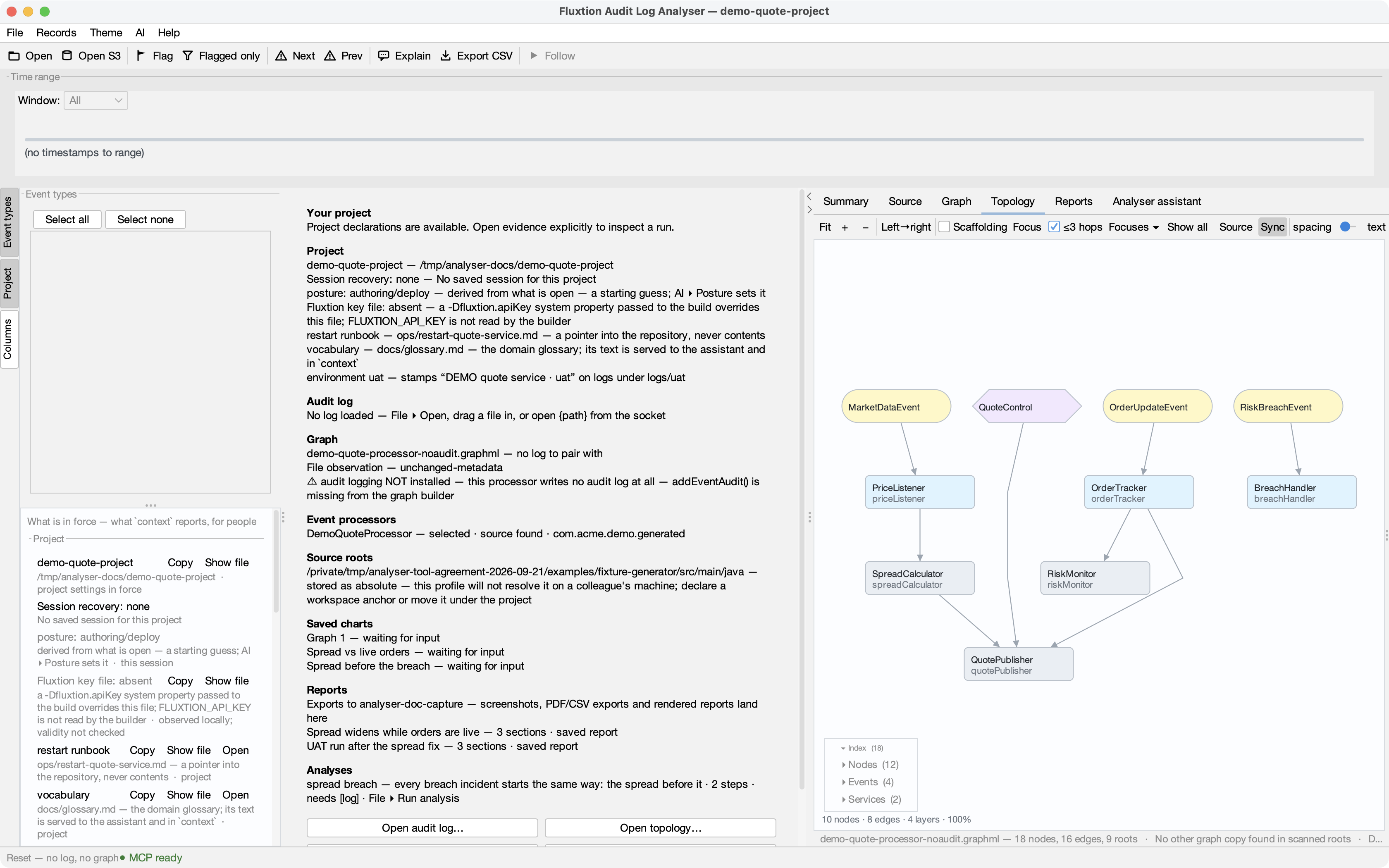Click the collapse-left arrow beside the Summary tab
This screenshot has width=1389, height=868.
pos(809,196)
